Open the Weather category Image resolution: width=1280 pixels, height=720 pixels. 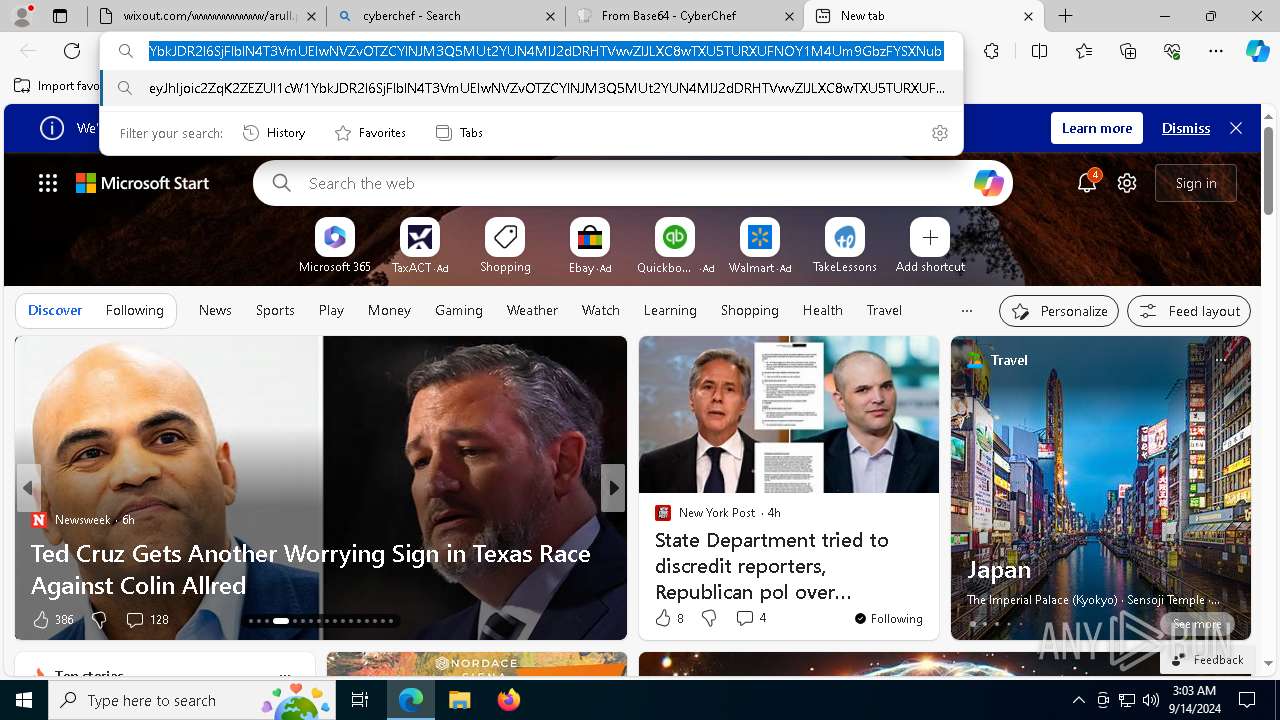click(x=532, y=311)
